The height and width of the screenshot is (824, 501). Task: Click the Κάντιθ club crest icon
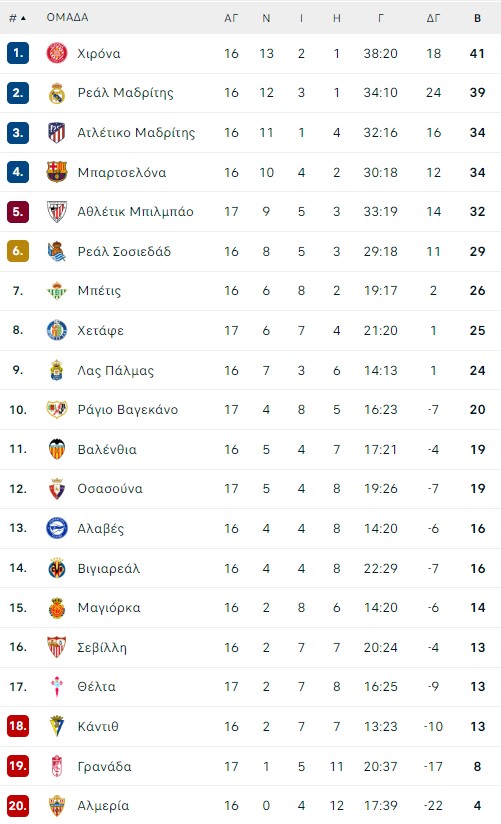[x=57, y=726]
